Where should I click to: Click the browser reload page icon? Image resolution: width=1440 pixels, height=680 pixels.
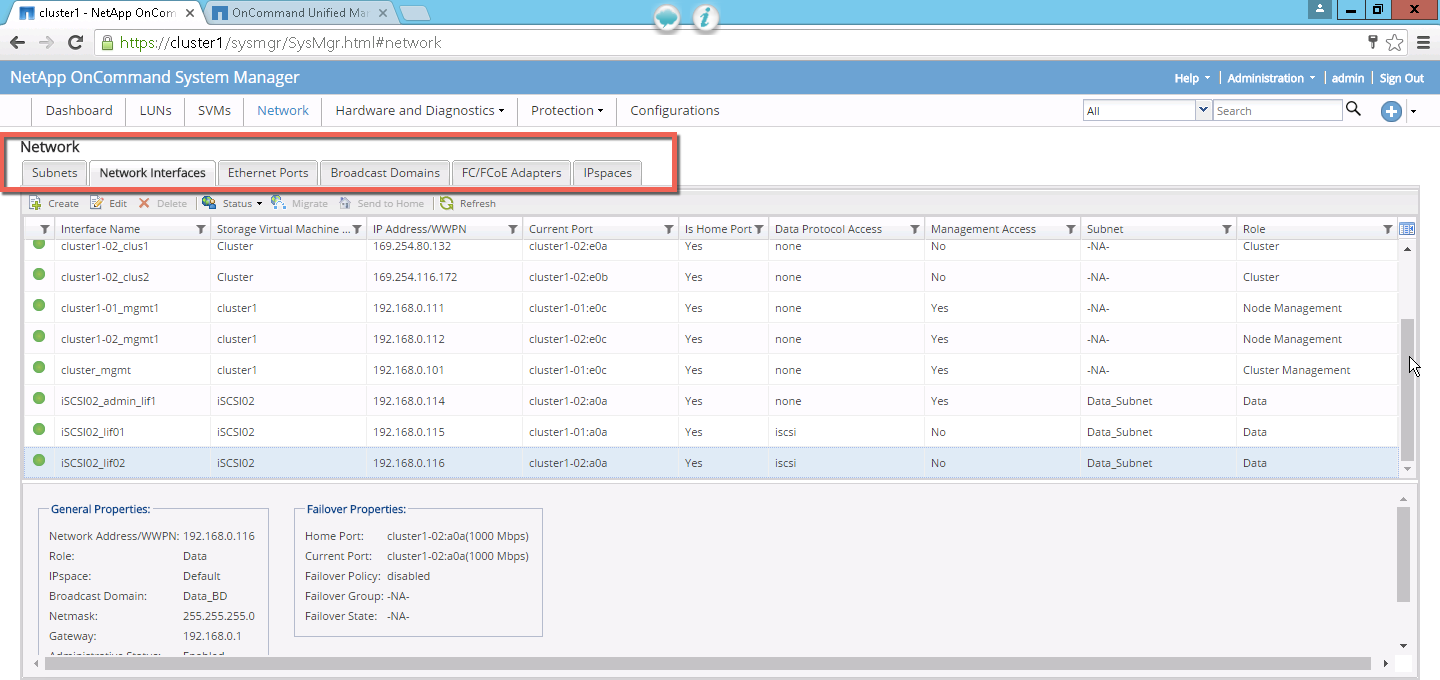click(75, 43)
